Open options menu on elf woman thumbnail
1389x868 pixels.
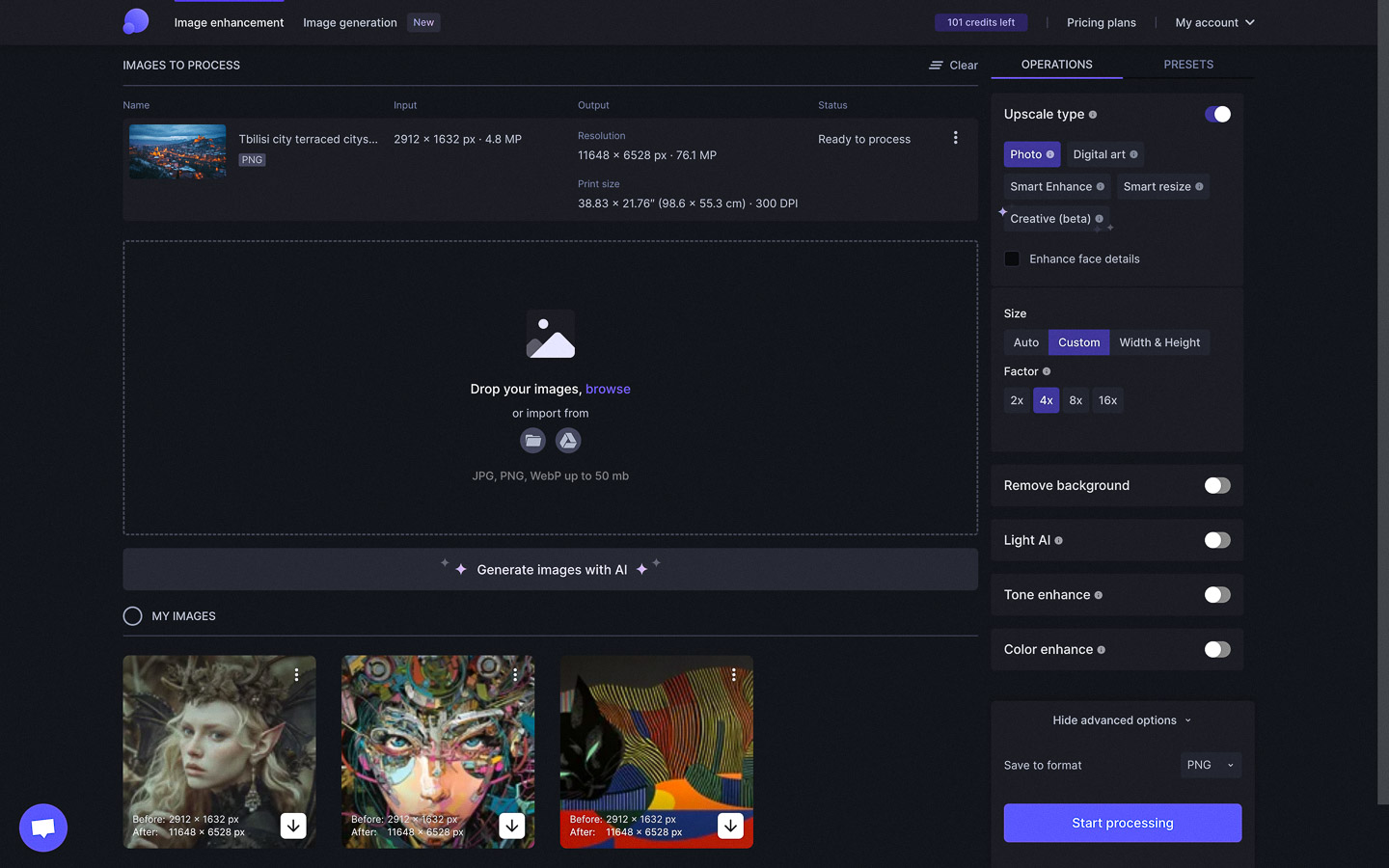click(296, 675)
